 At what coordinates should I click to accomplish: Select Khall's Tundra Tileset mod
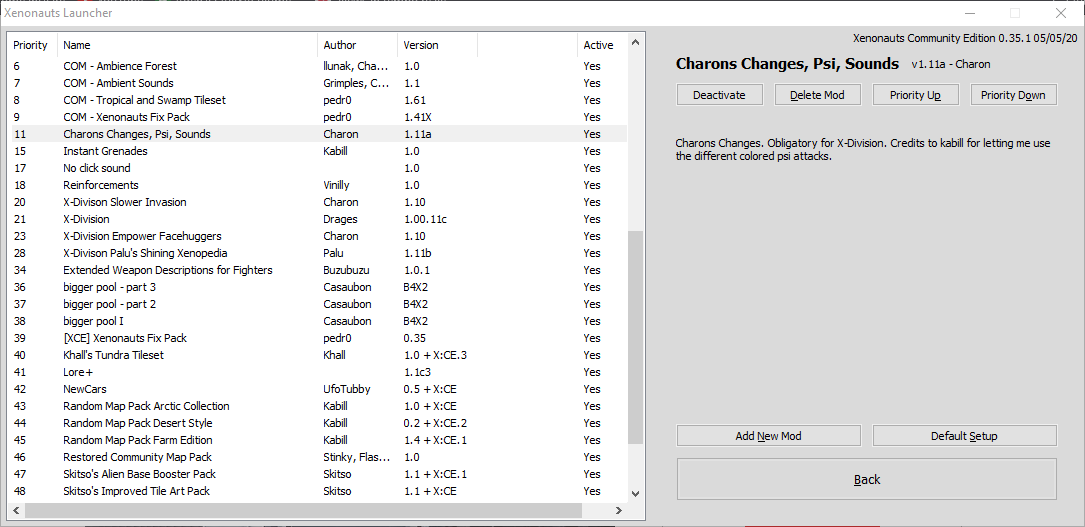(318, 355)
